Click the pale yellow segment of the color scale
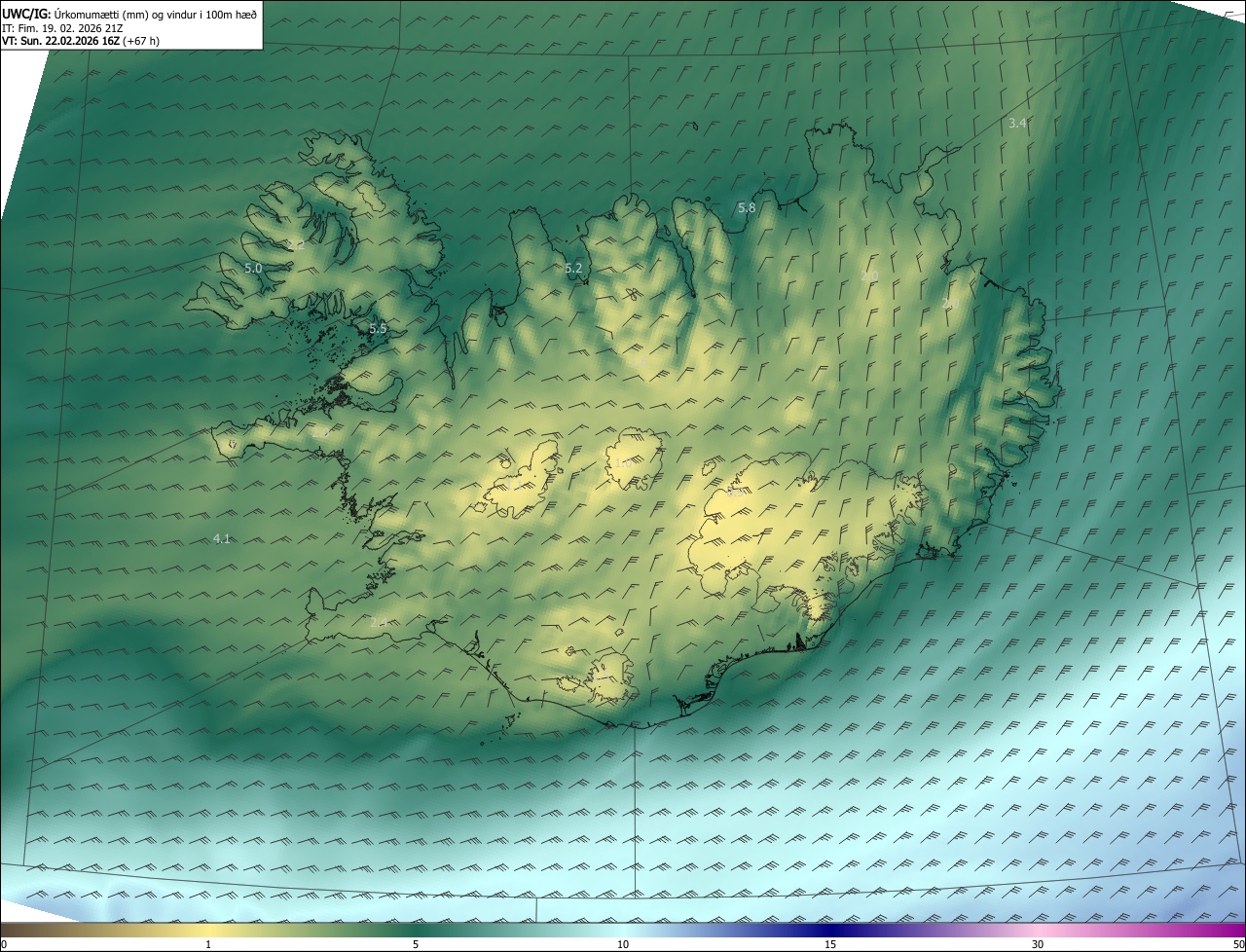The width and height of the screenshot is (1246, 952). point(208,930)
